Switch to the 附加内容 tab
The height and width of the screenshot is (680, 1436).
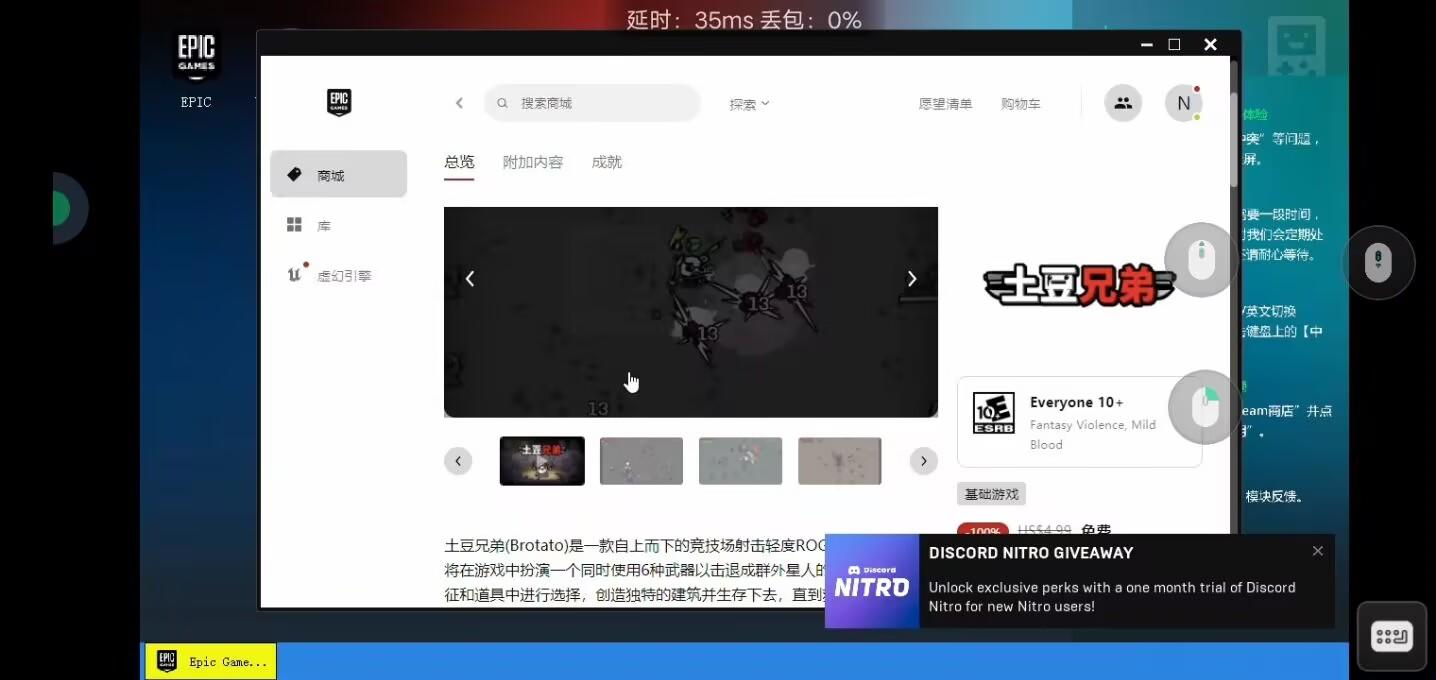click(533, 162)
